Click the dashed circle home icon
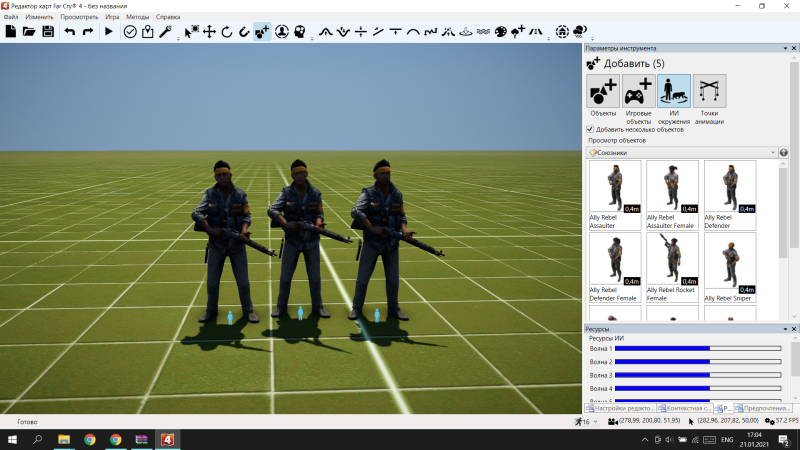Screen dimensions: 800x450 [x=562, y=32]
